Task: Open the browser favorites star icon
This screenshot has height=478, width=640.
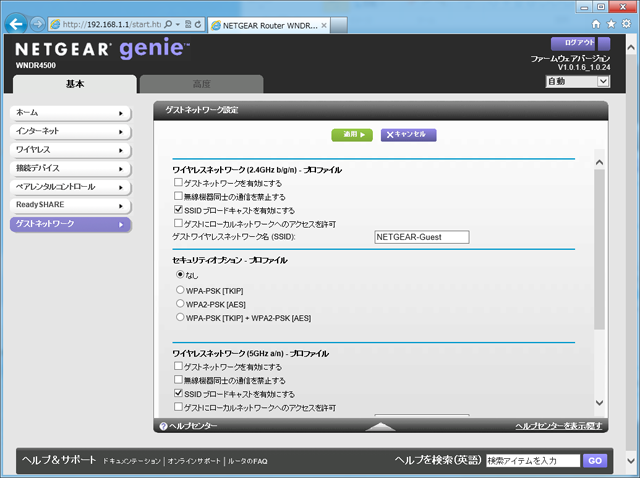Action: (x=611, y=22)
